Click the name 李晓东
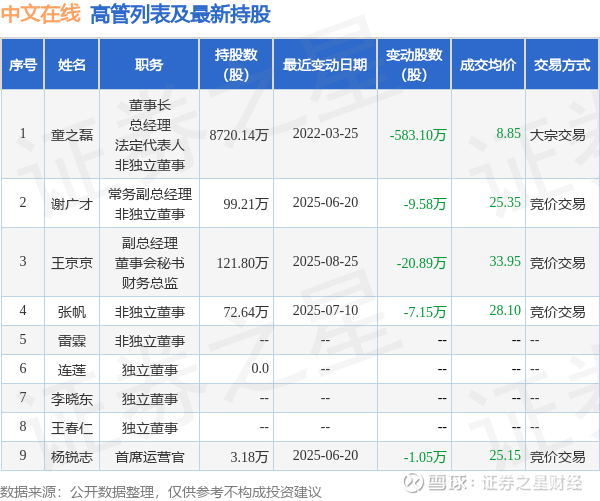Image resolution: width=600 pixels, height=501 pixels. click(x=72, y=399)
